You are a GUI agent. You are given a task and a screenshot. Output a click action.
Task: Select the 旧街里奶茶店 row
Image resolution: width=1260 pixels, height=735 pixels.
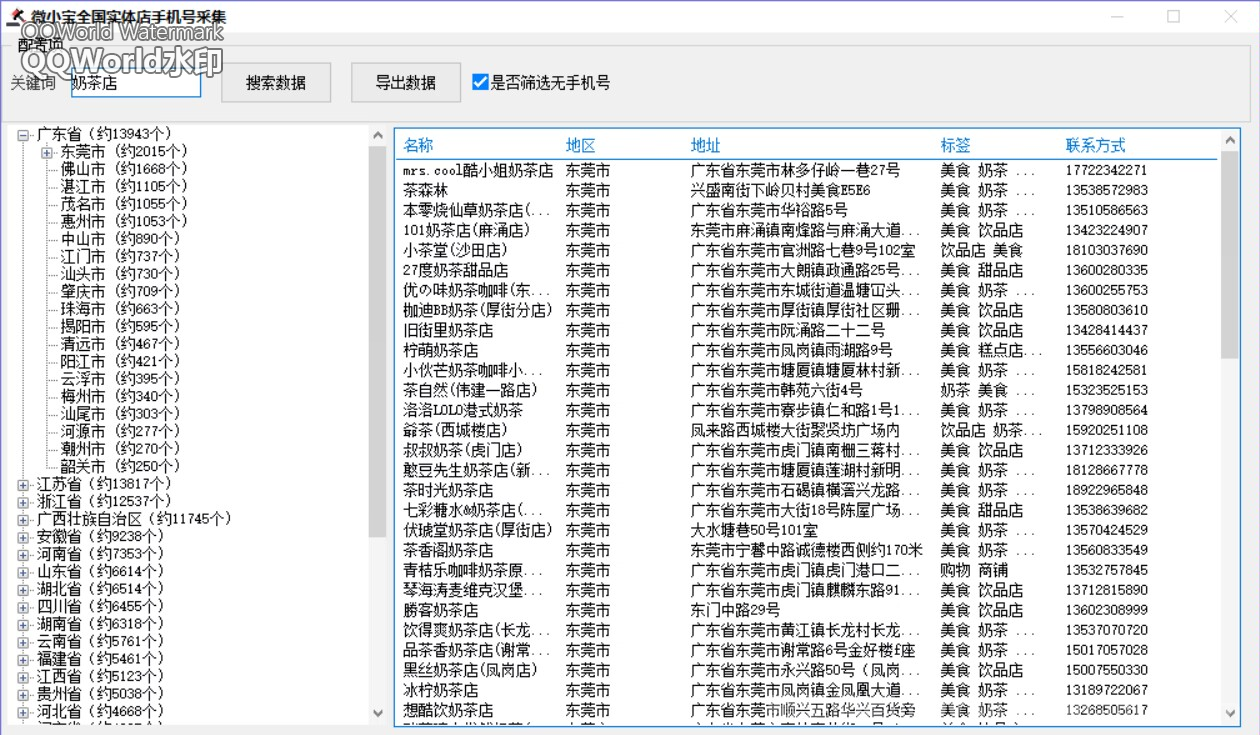(808, 330)
